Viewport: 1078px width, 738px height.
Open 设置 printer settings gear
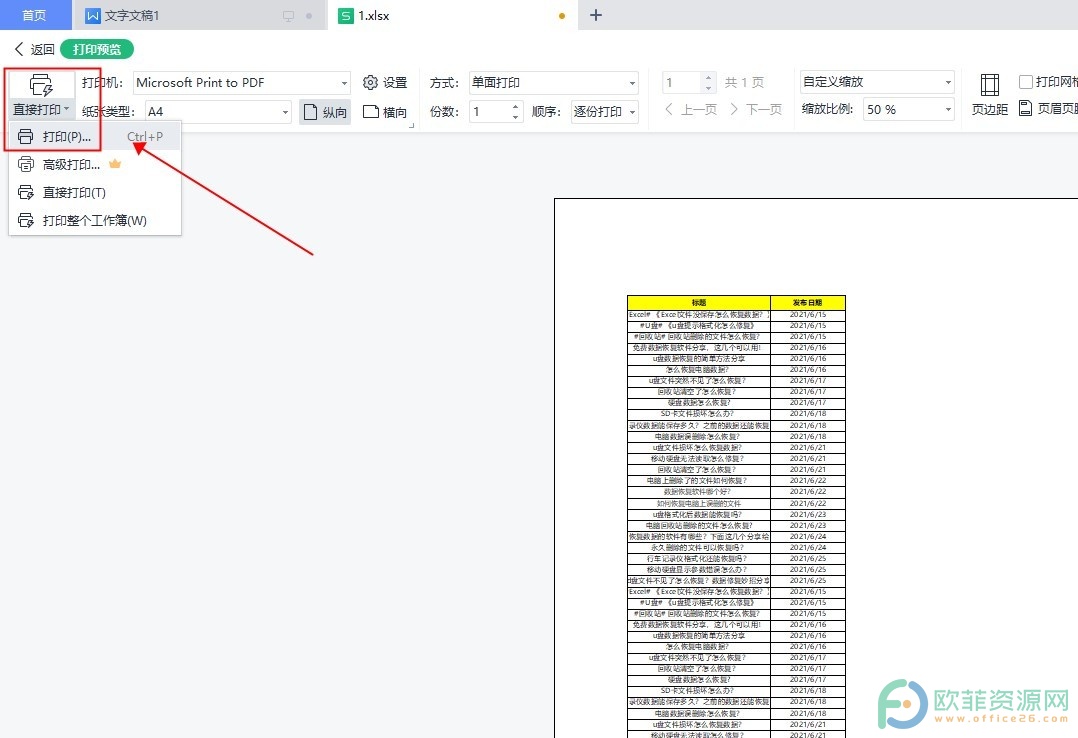385,83
